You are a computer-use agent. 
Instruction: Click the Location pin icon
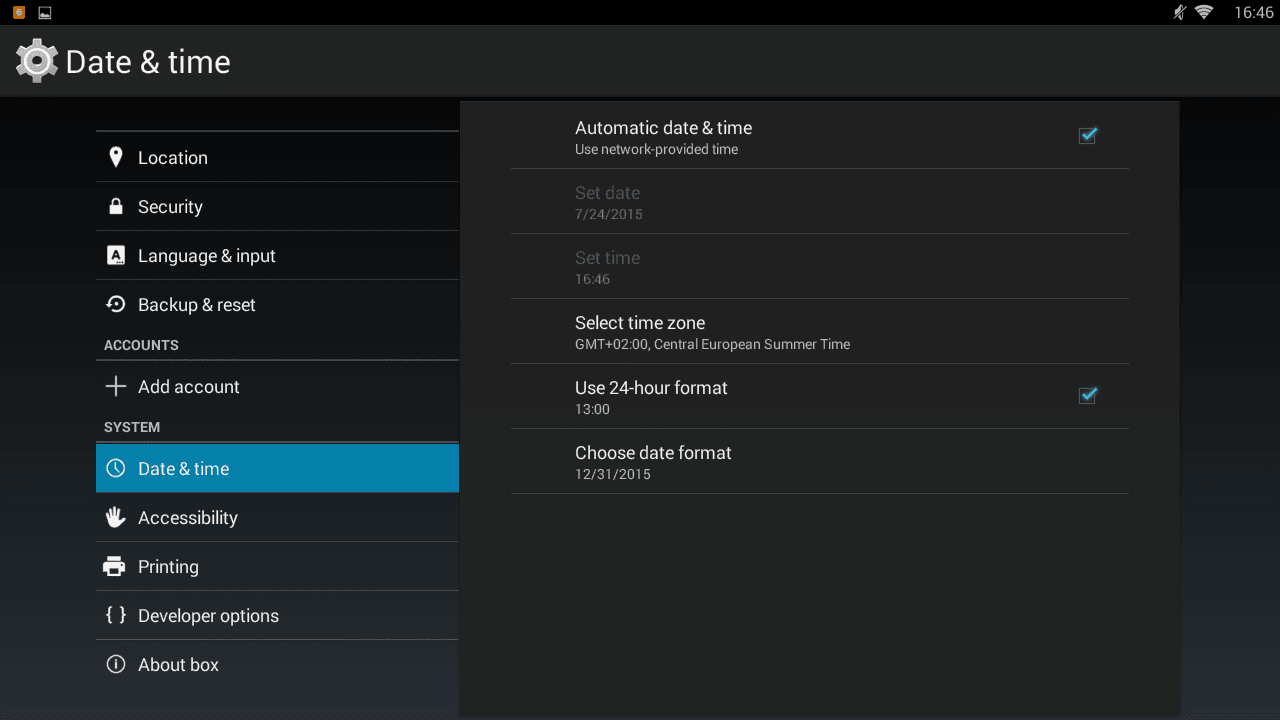point(116,157)
